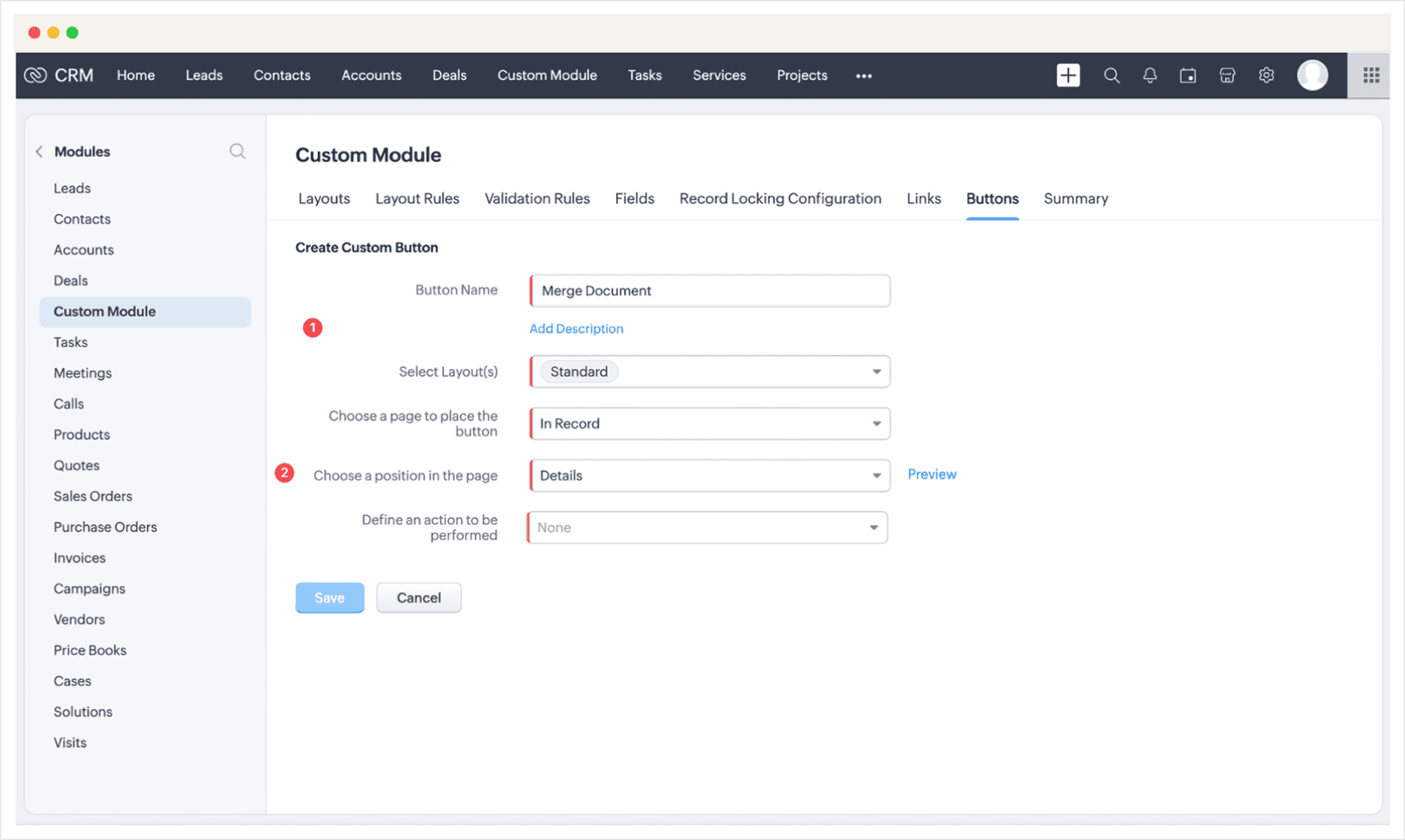Screen dimensions: 1405x840
Task: Select Invoices in Modules sidebar
Action: pos(79,558)
